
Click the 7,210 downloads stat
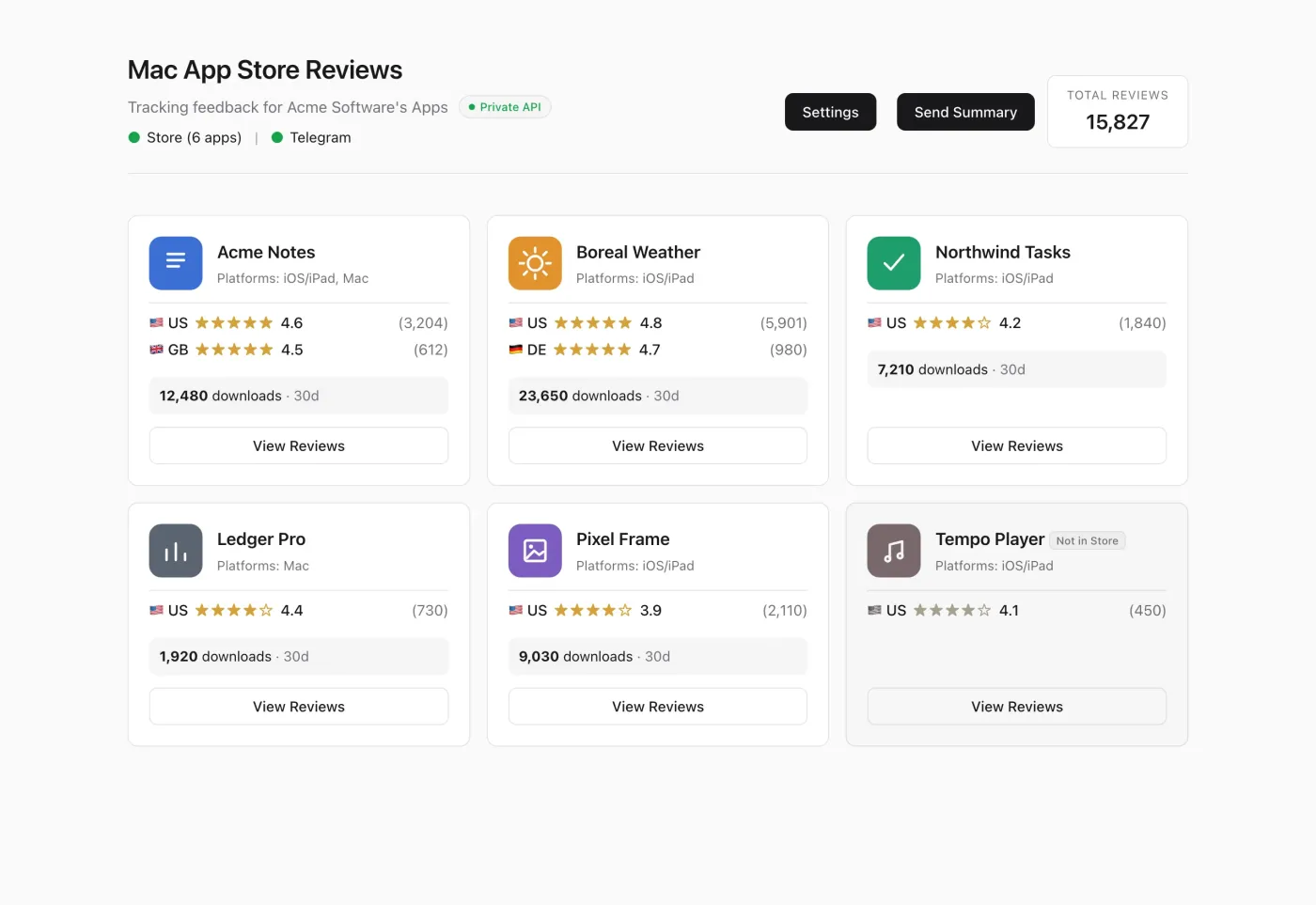pos(1017,369)
